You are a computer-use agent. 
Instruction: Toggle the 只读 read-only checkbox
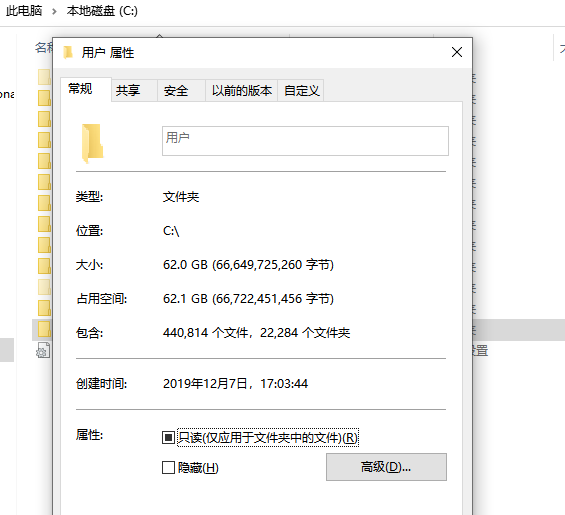[168, 438]
